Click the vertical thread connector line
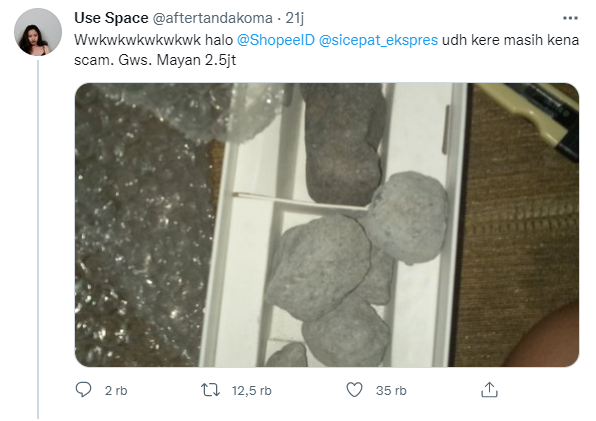This screenshot has width=596, height=421. [38, 239]
